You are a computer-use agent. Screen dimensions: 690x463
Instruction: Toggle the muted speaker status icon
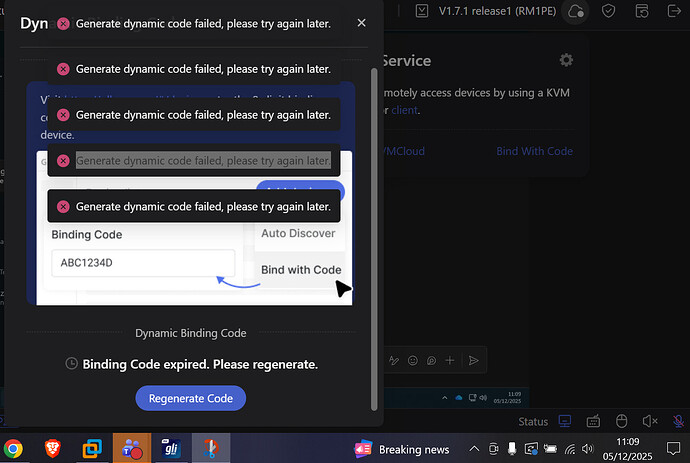pos(649,421)
